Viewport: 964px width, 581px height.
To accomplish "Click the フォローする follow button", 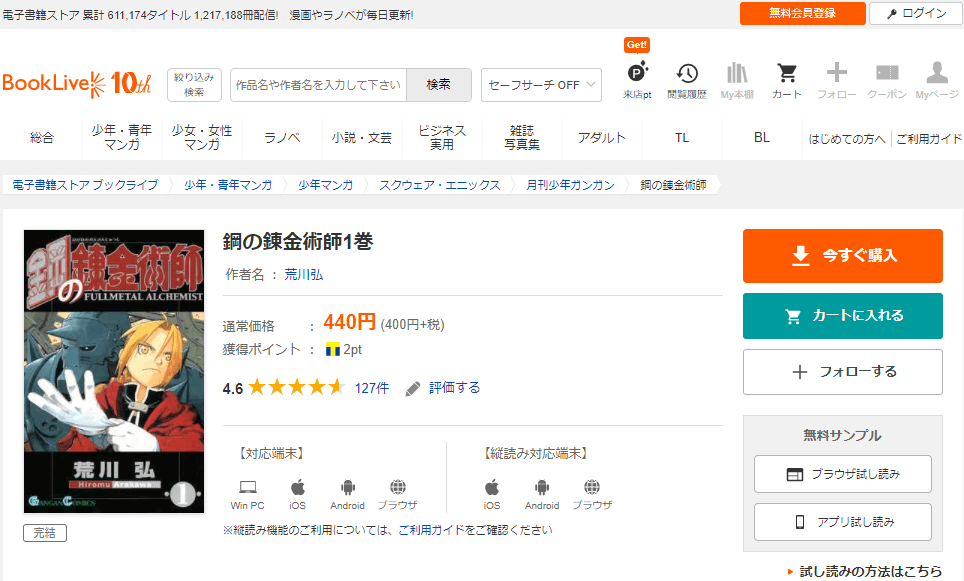I will pos(842,372).
